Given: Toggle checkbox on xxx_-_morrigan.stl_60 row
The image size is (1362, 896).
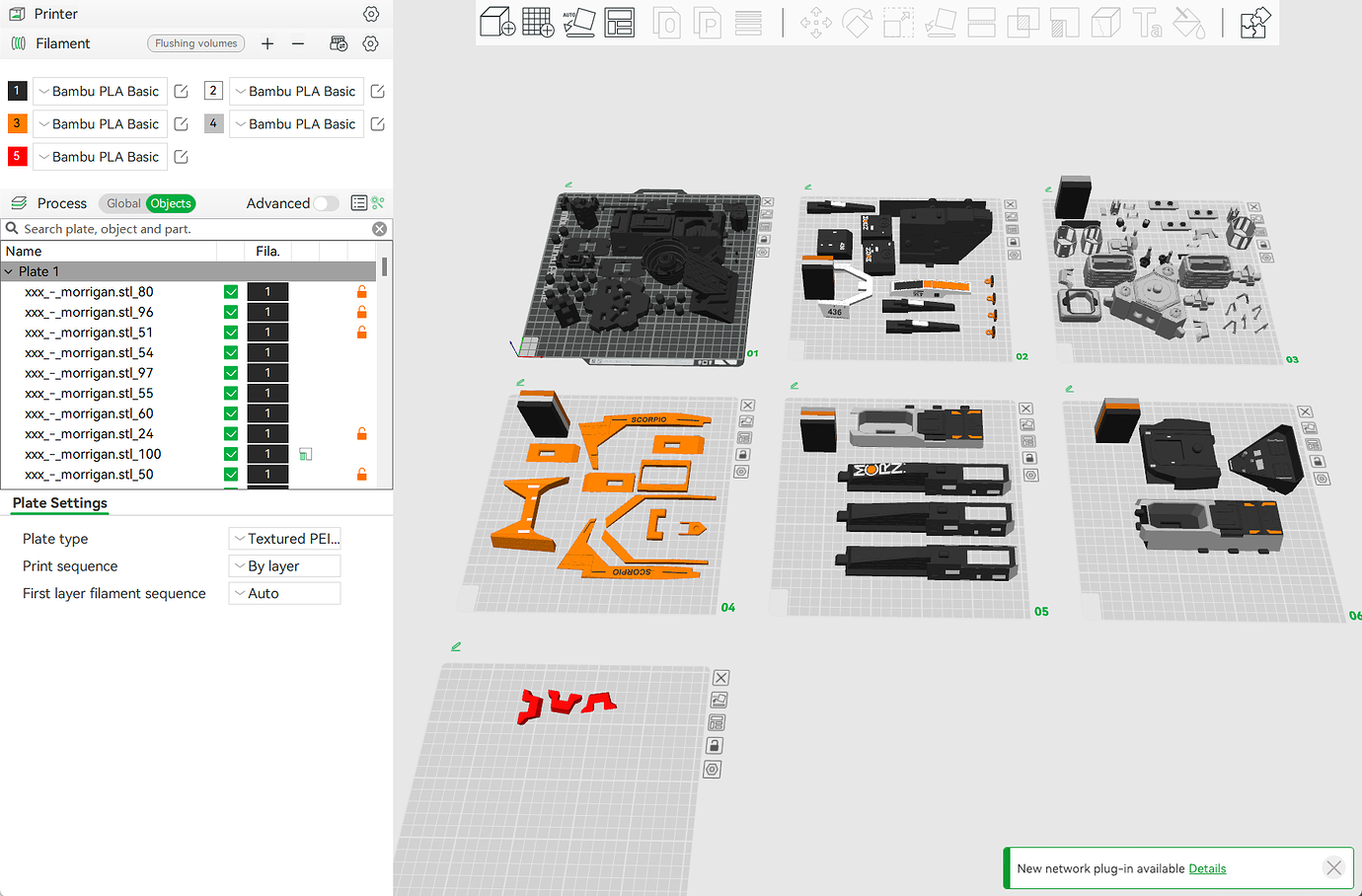Looking at the screenshot, I should pyautogui.click(x=231, y=413).
